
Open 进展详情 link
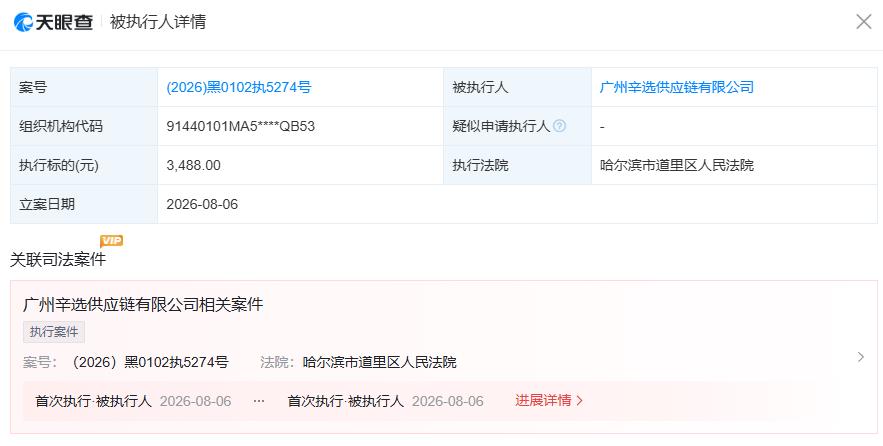[549, 400]
